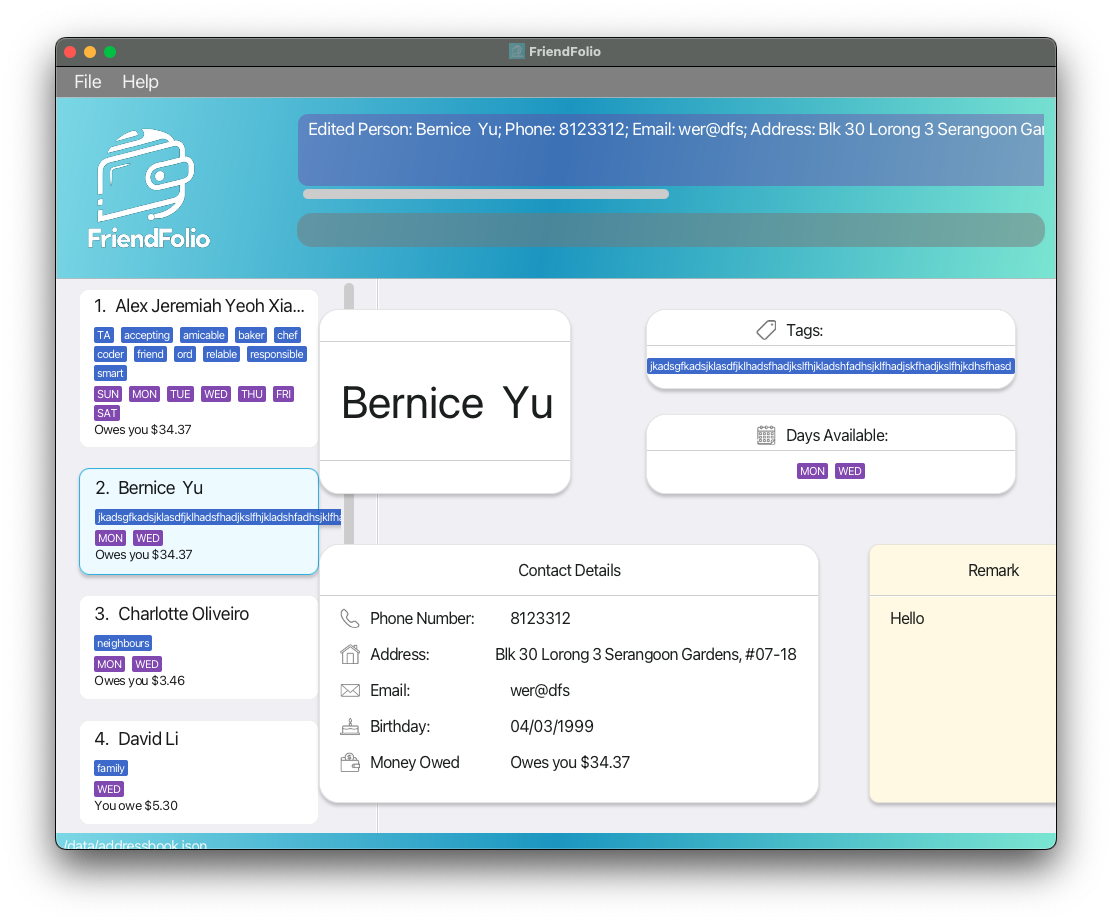Click the command input box

(671, 230)
